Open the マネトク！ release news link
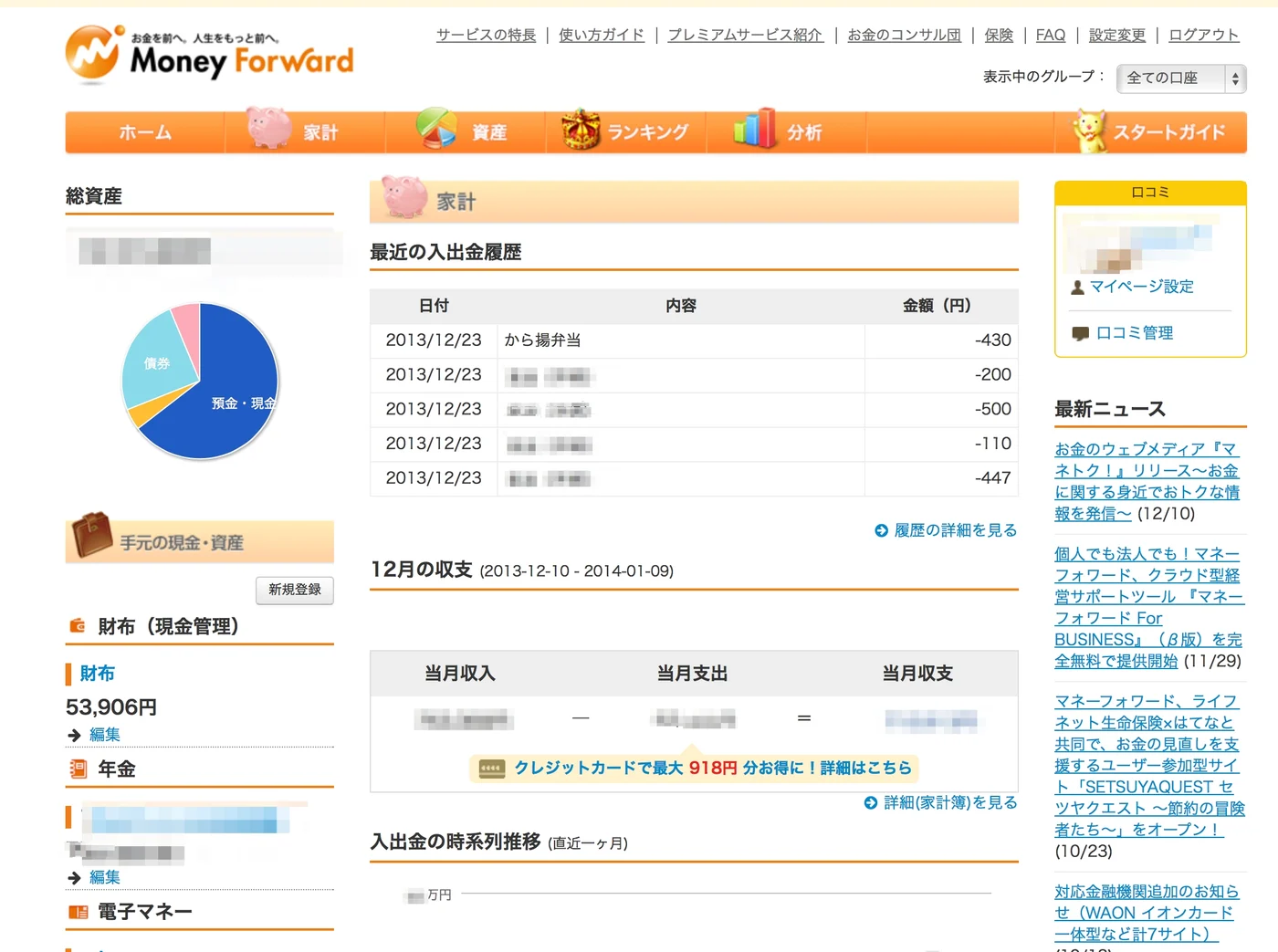 pos(1147,481)
